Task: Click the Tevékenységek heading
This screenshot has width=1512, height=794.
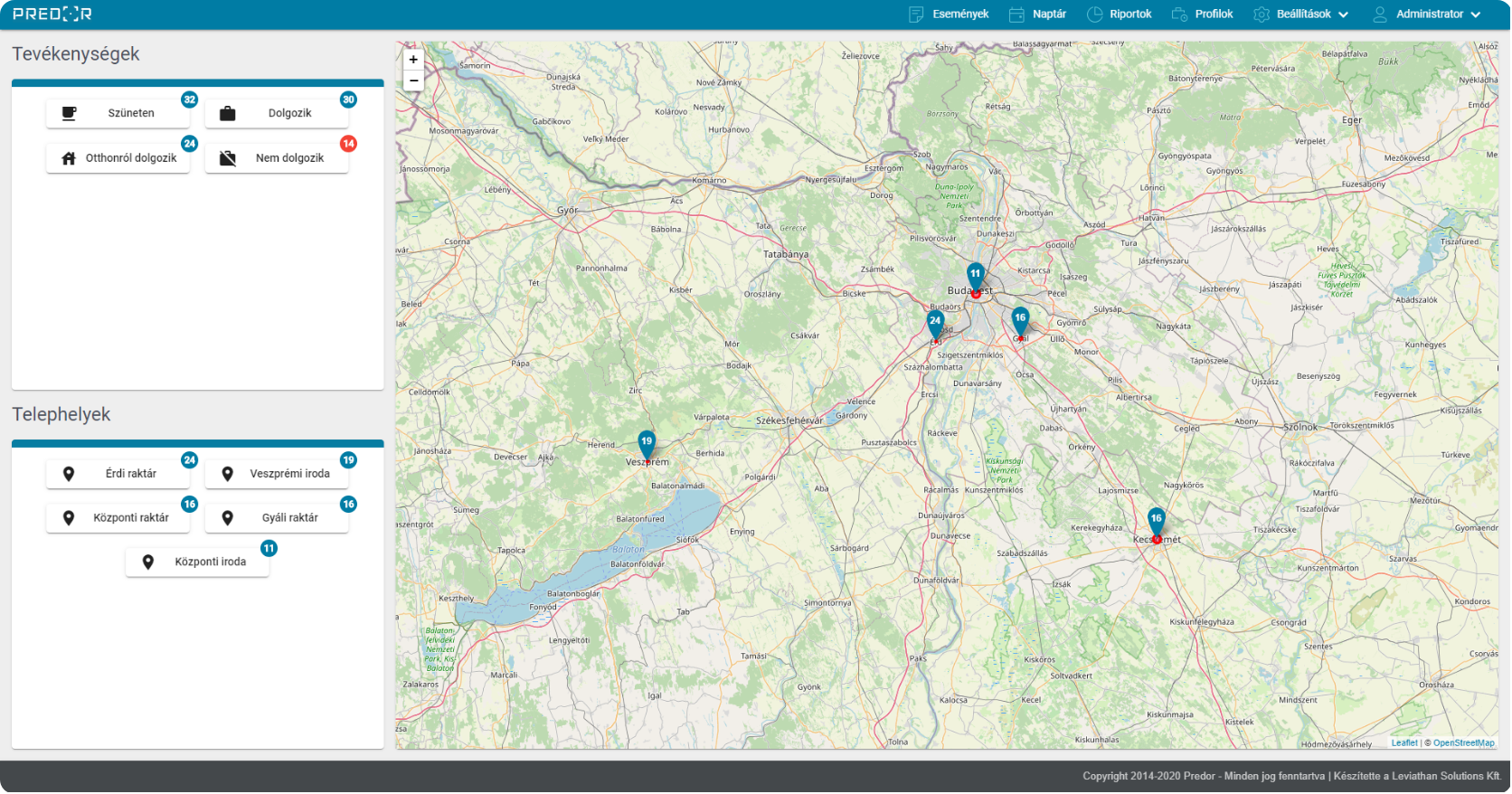Action: point(76,54)
